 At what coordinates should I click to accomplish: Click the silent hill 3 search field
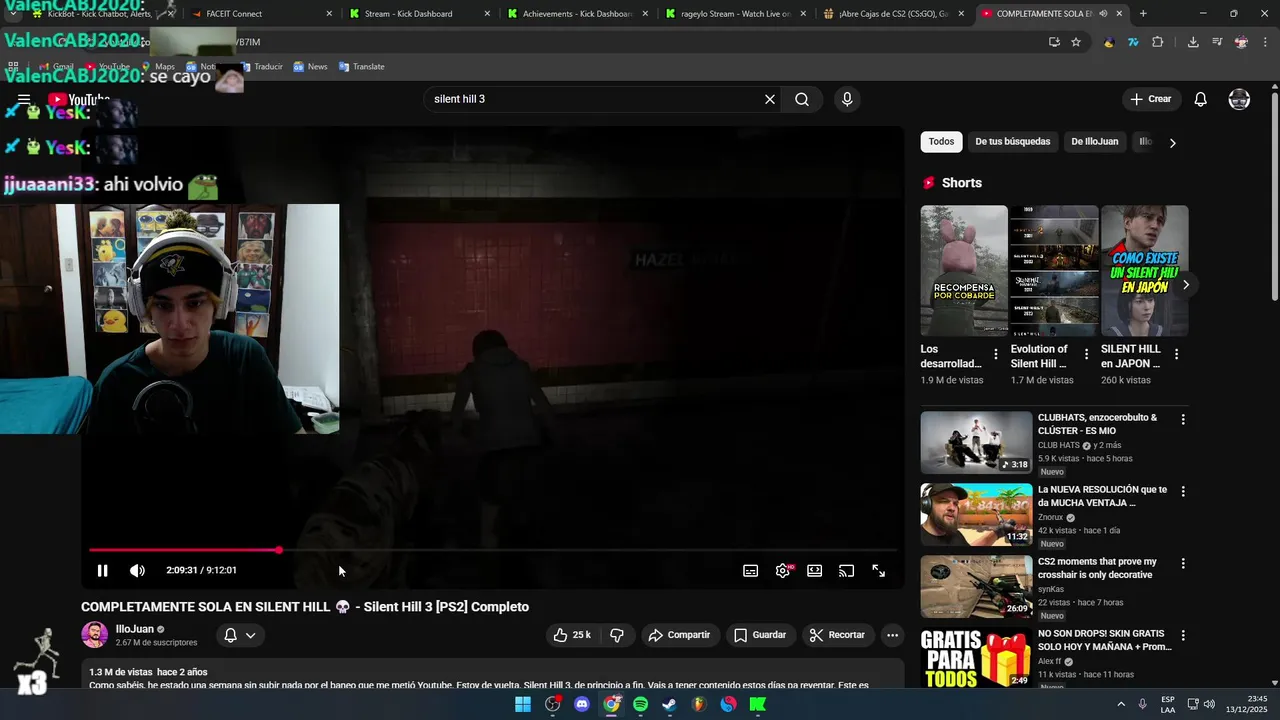click(x=595, y=99)
